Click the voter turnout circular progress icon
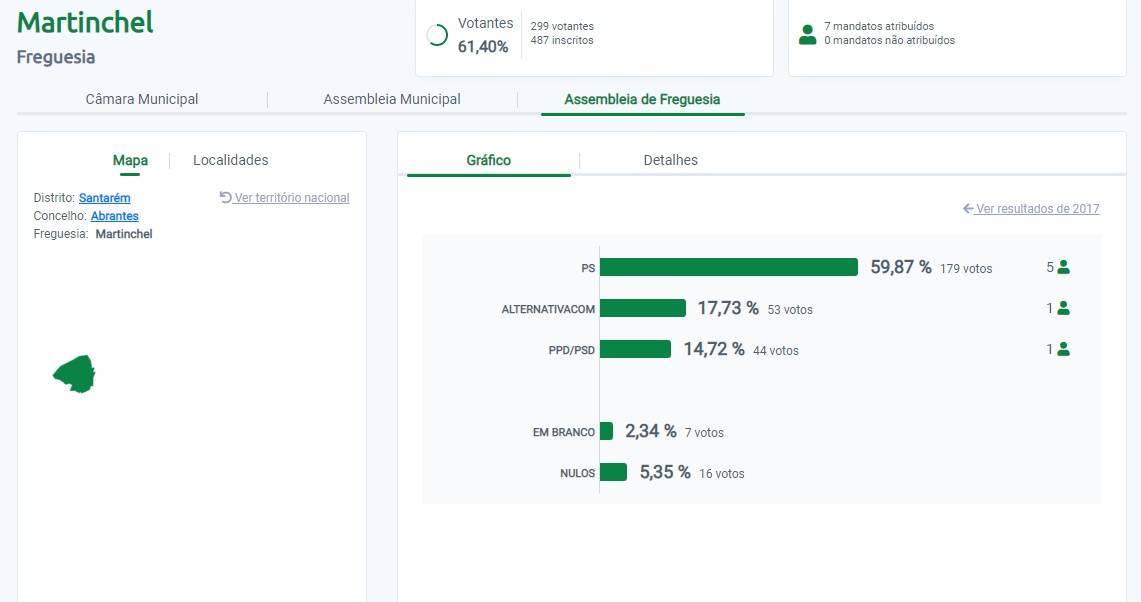Image resolution: width=1141 pixels, height=602 pixels. click(x=437, y=35)
